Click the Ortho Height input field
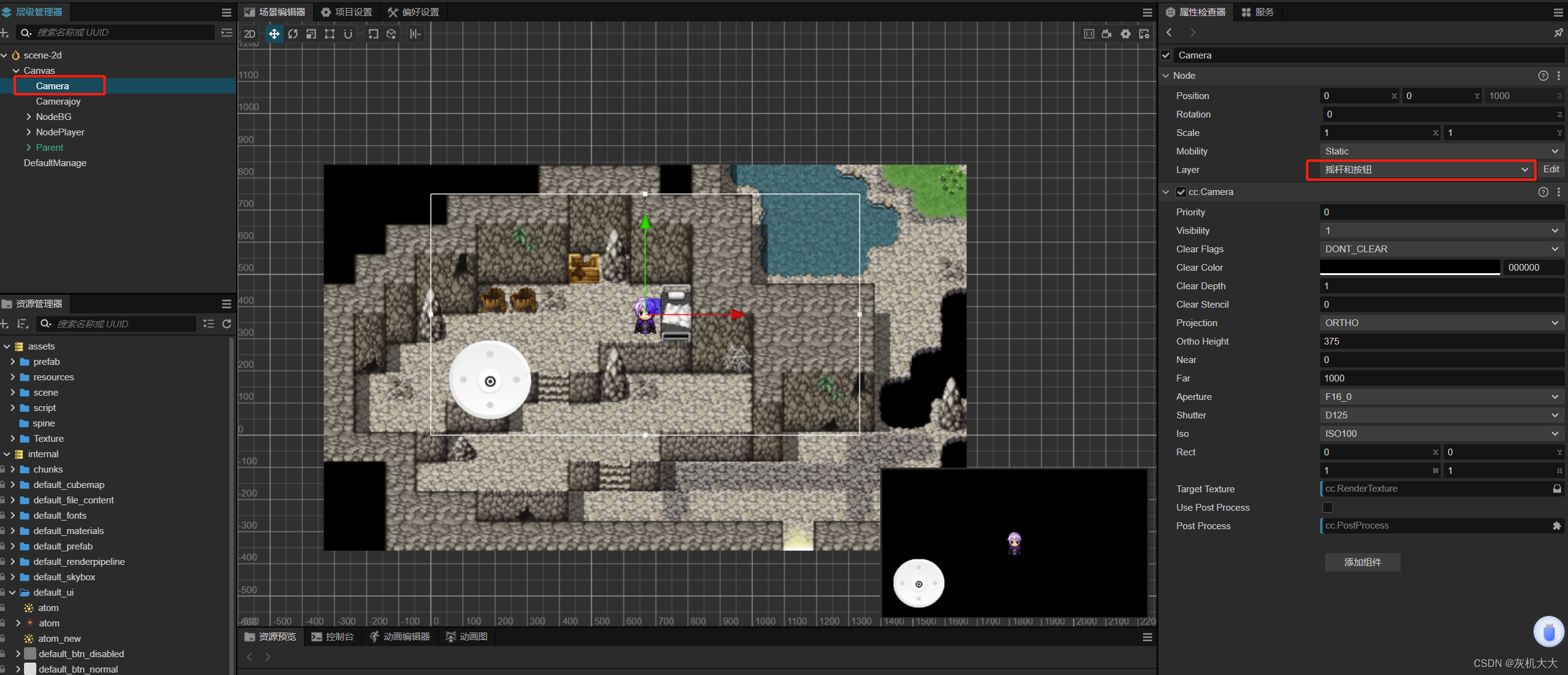1568x675 pixels. [1442, 341]
